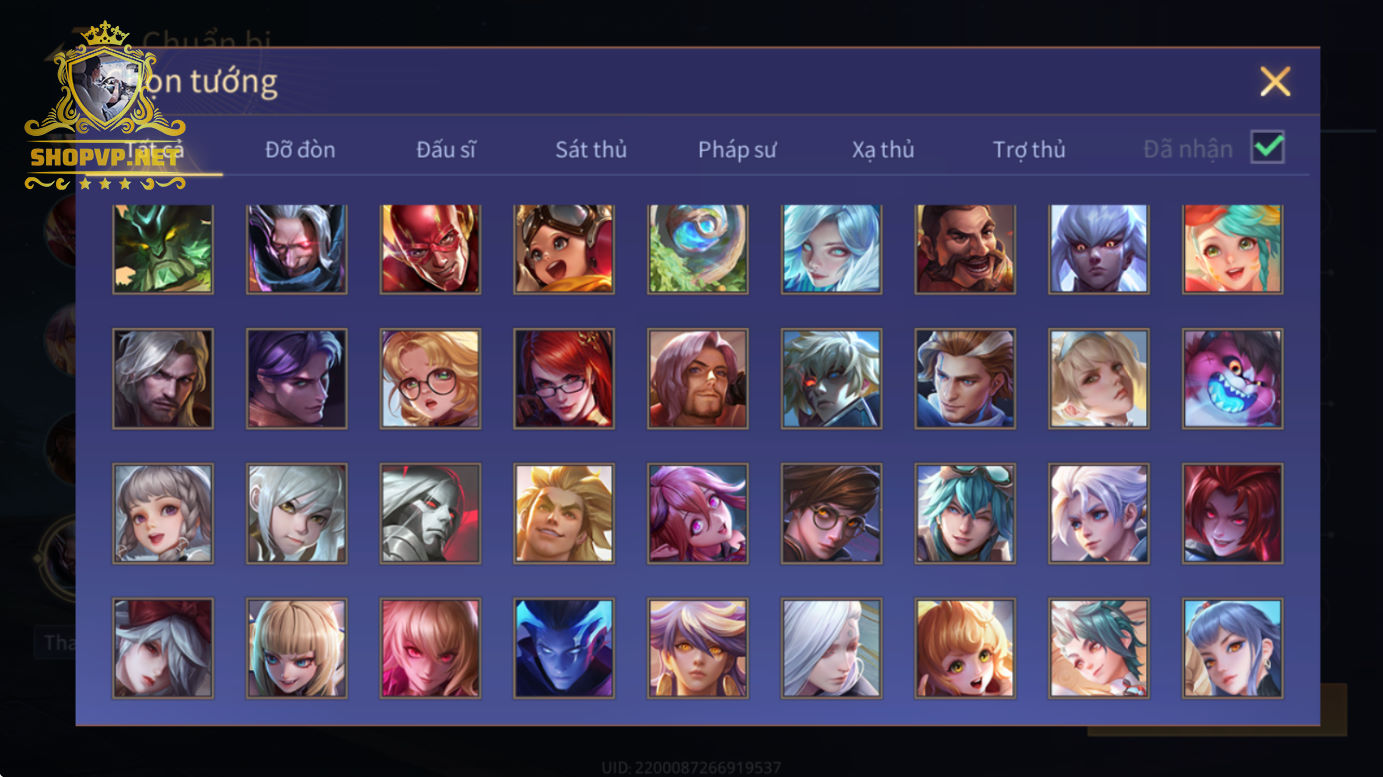Screen dimensions: 1383x777
Task: Select the red-haired woman with glasses
Action: [564, 379]
